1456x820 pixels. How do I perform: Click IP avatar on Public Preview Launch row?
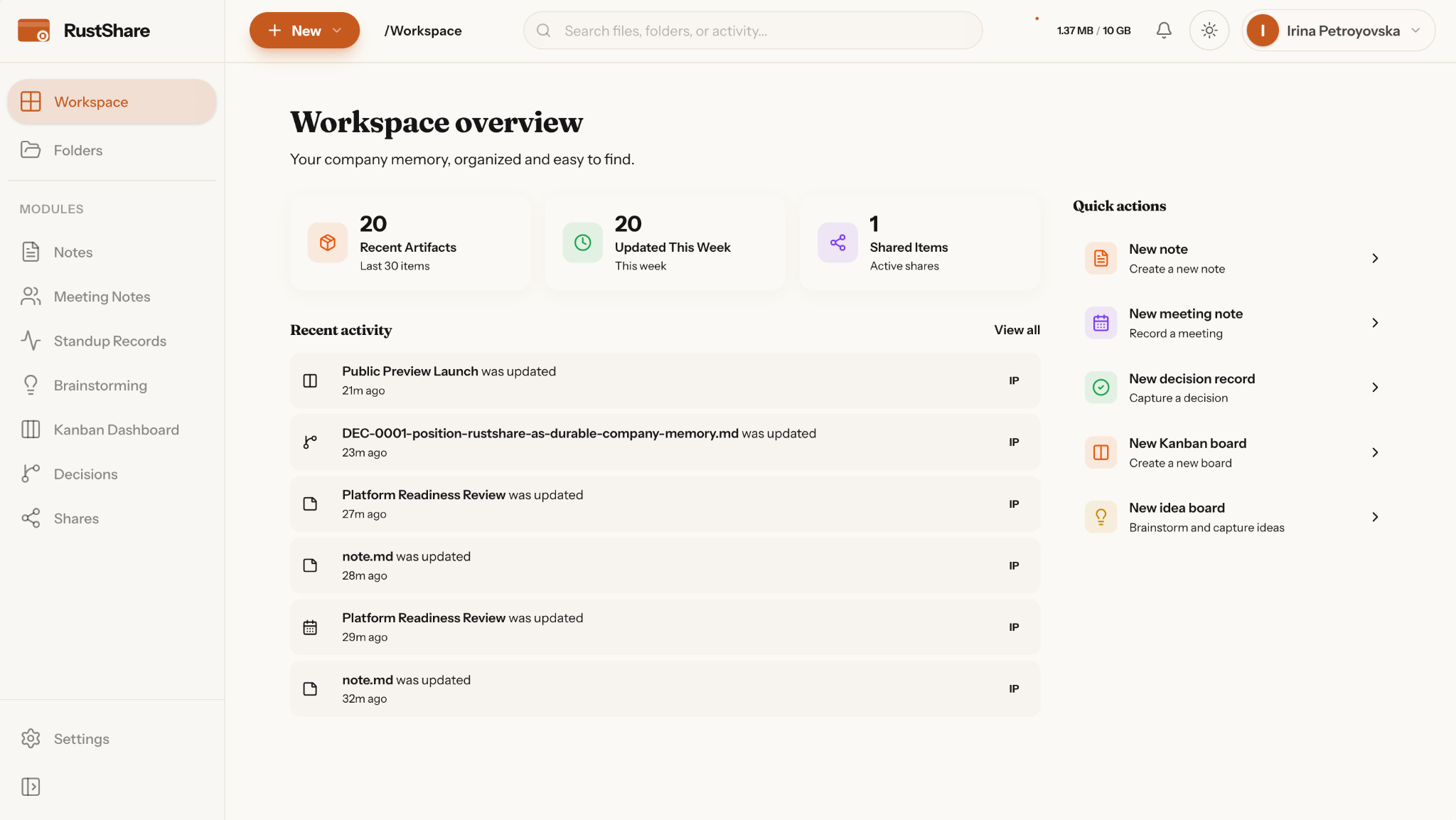click(1014, 380)
